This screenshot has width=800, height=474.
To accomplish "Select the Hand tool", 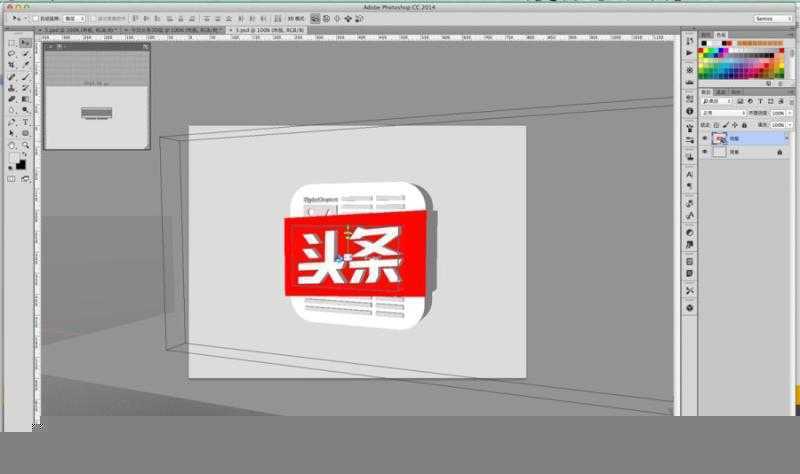I will [12, 145].
